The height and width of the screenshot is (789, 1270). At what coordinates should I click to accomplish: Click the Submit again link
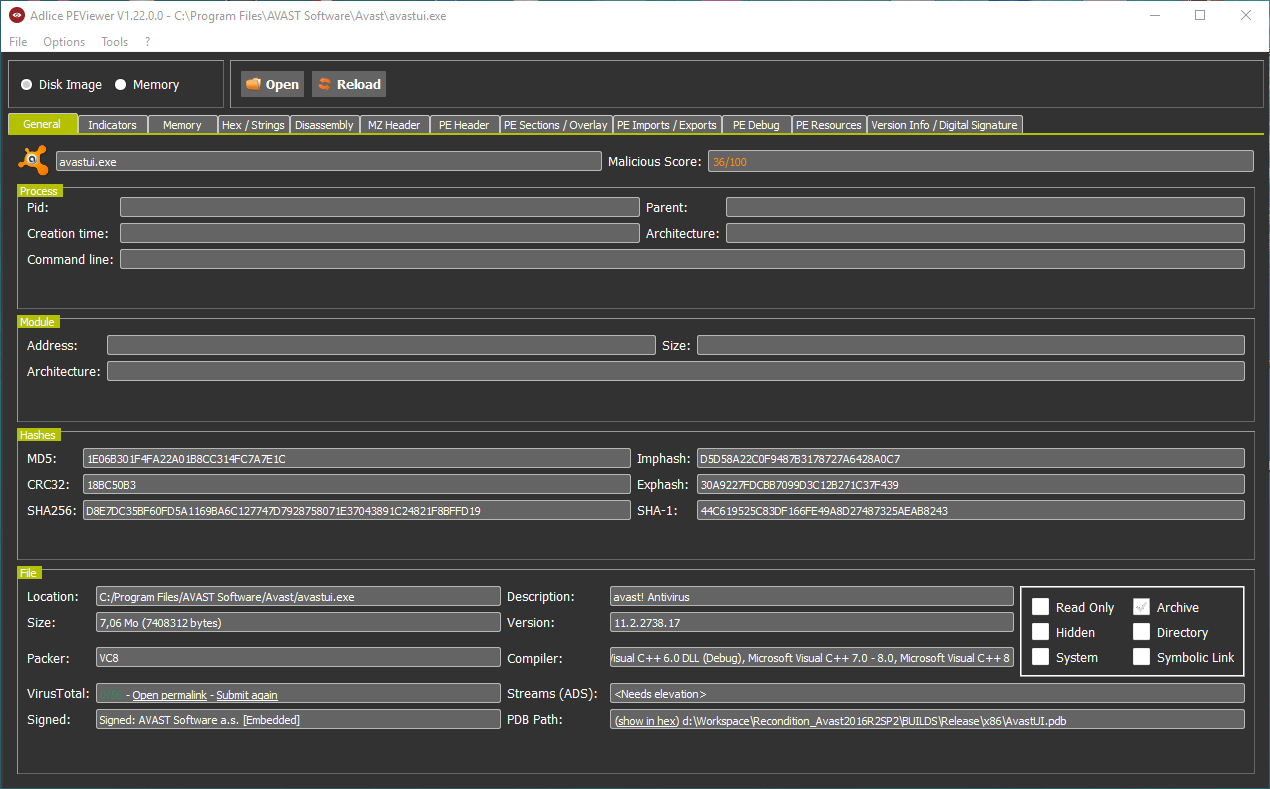click(x=247, y=695)
